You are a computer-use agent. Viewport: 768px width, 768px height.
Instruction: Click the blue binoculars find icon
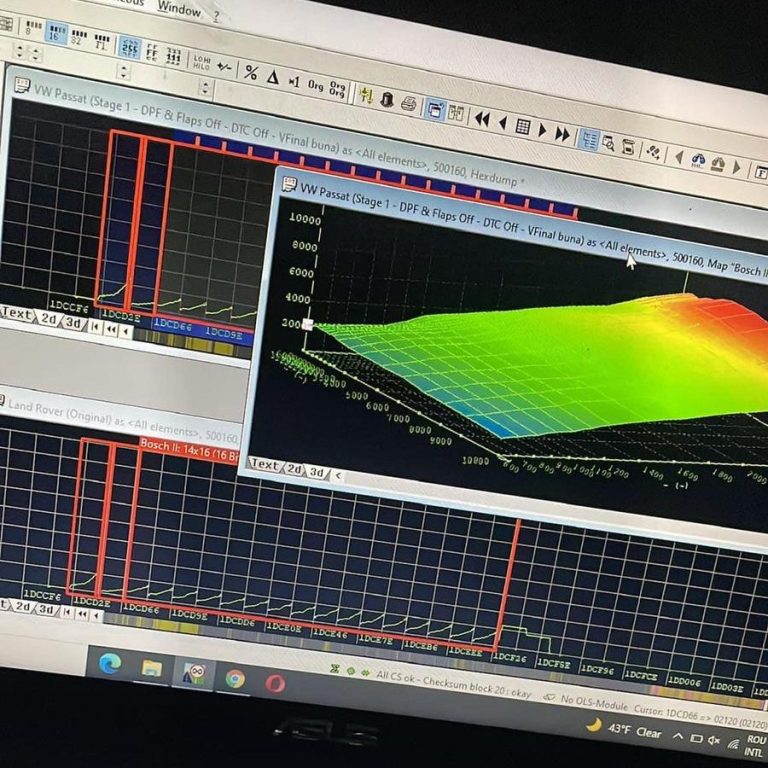(698, 161)
